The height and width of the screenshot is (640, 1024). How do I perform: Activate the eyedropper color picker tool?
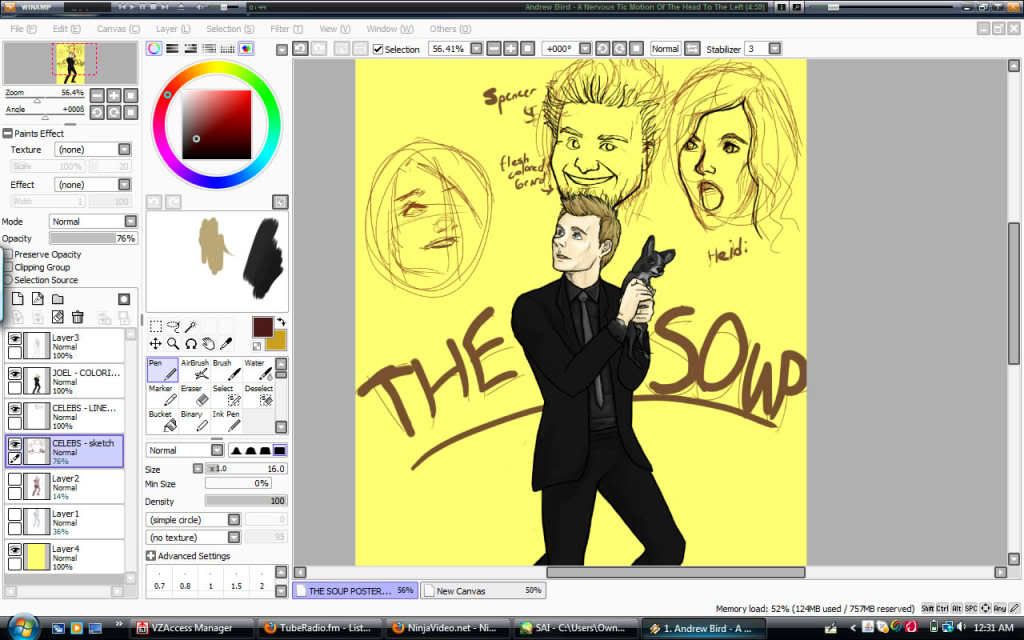[x=226, y=344]
